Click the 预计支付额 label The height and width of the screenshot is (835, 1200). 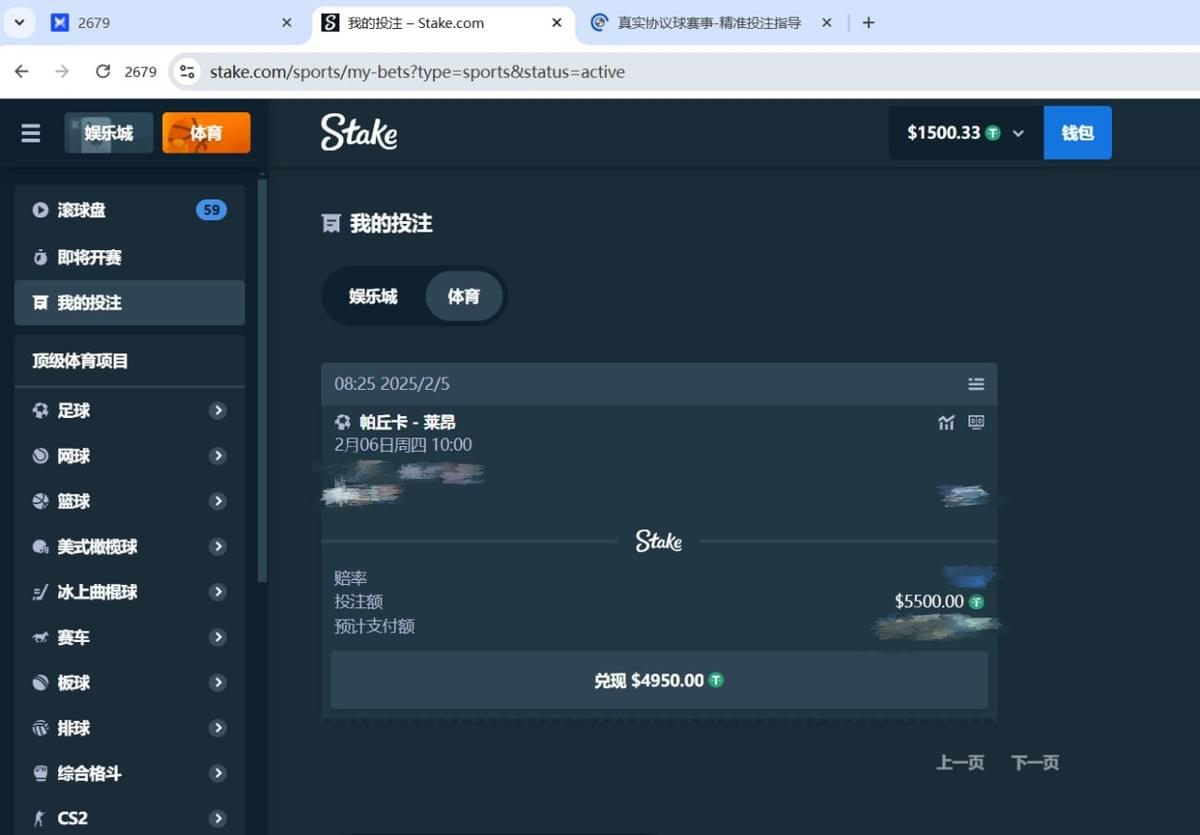pyautogui.click(x=374, y=627)
